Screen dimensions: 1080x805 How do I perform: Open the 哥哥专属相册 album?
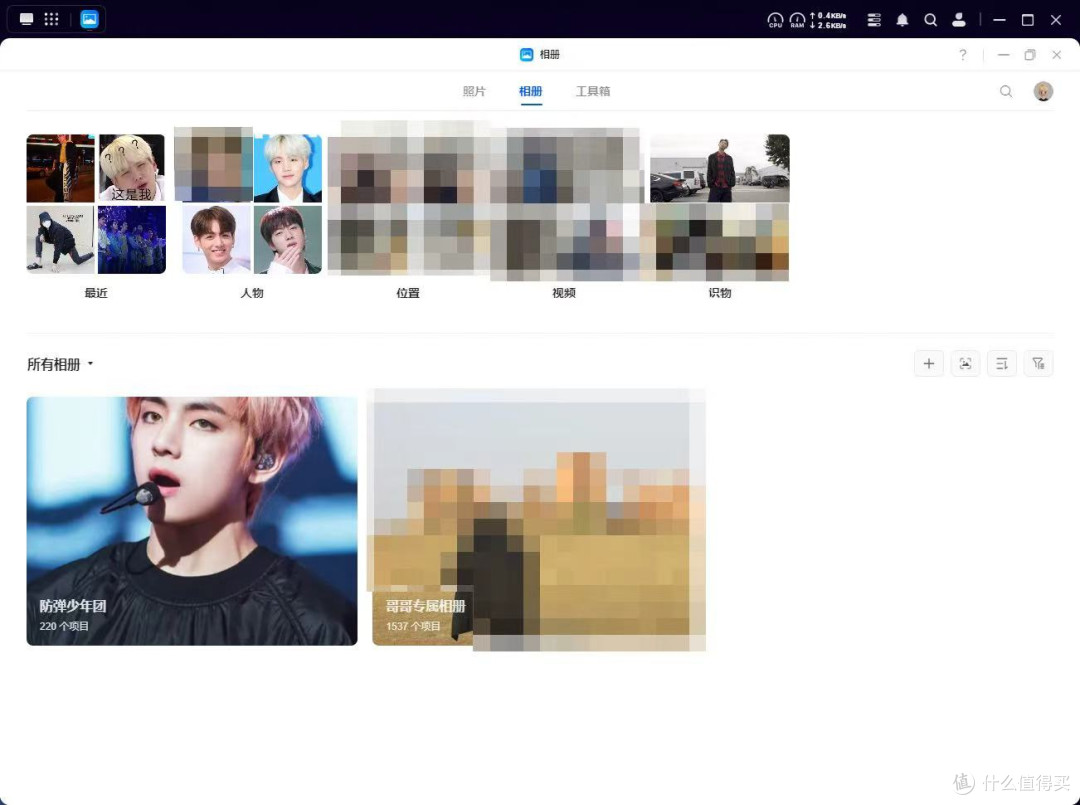[x=539, y=521]
